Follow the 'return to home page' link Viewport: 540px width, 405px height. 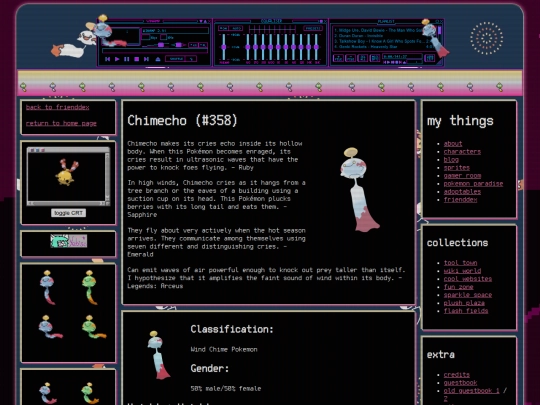[61, 123]
